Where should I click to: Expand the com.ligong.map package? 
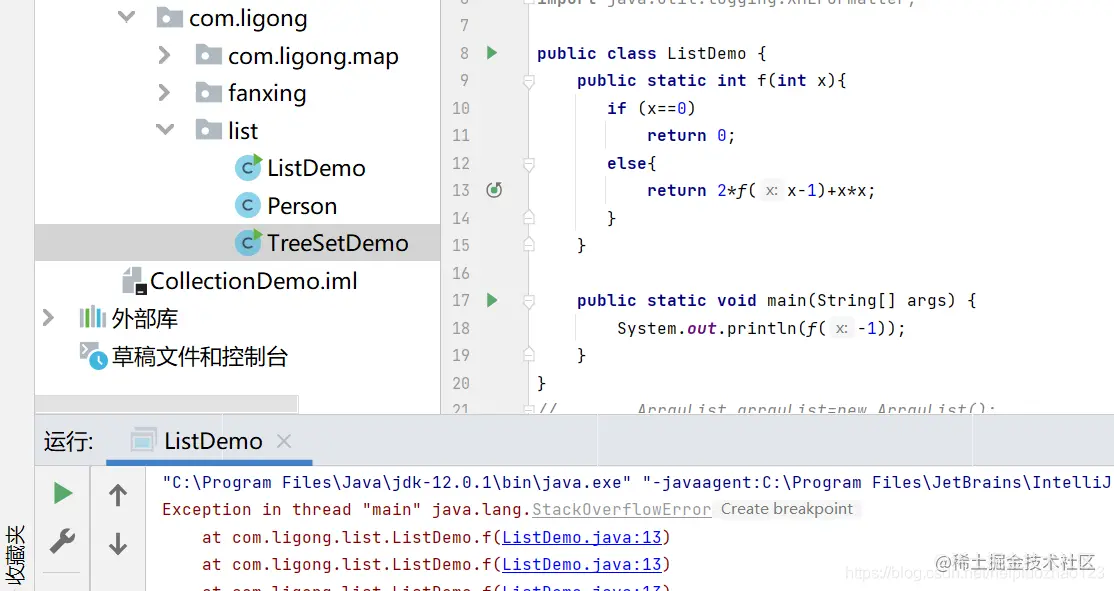[164, 55]
